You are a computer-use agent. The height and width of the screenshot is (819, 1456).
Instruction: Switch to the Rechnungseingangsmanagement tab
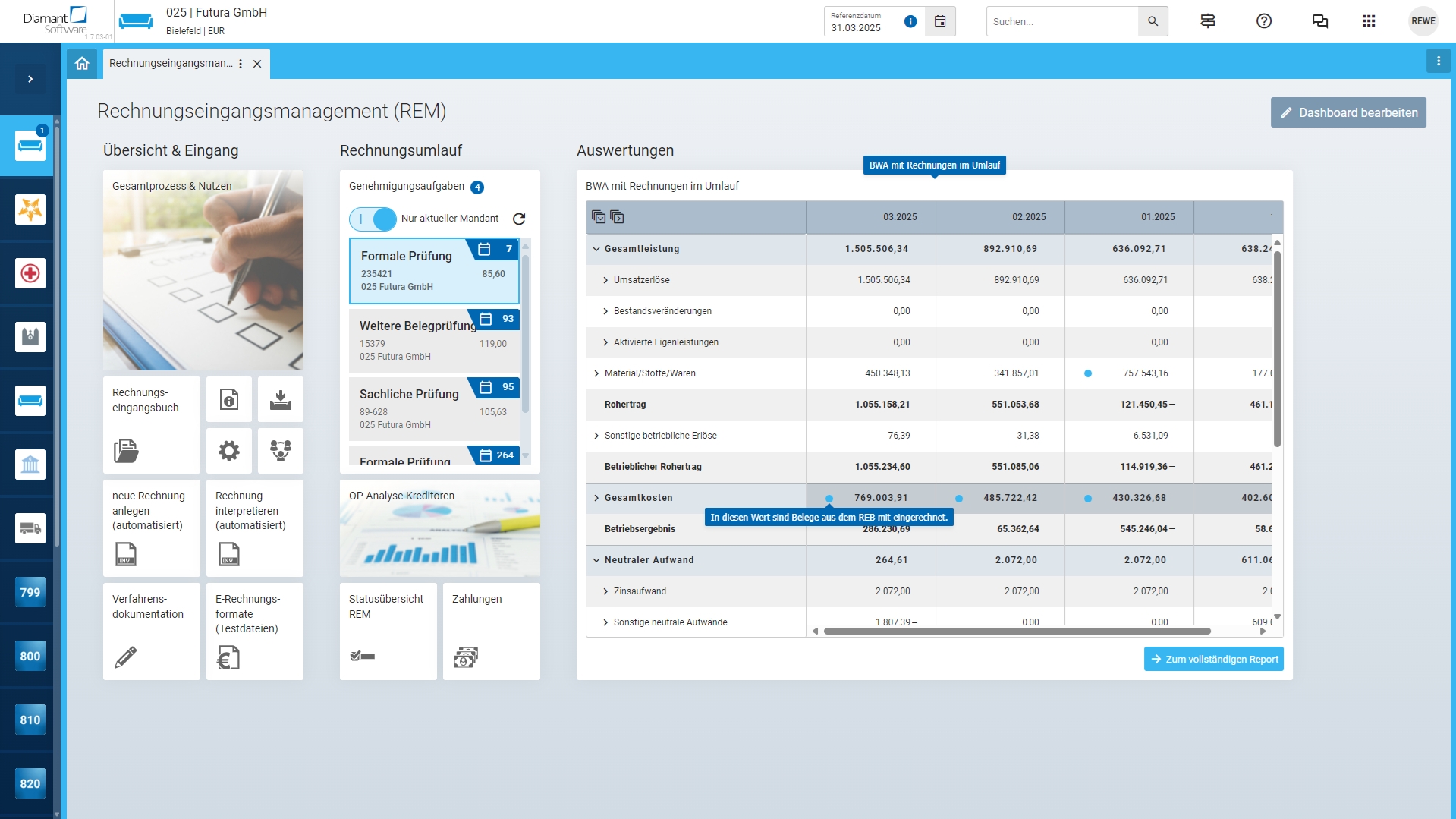click(171, 64)
